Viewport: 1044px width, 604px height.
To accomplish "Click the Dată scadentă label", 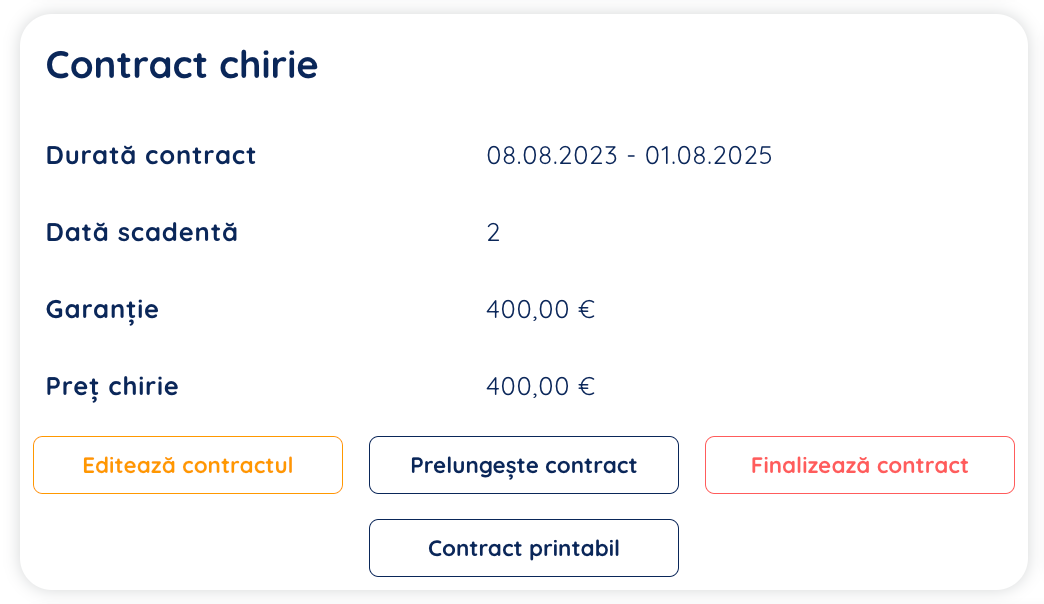I will coord(142,233).
